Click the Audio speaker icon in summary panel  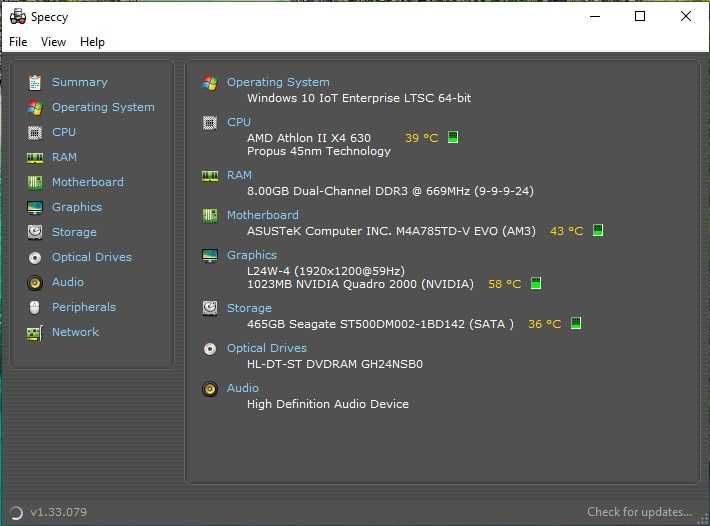pyautogui.click(x=210, y=388)
